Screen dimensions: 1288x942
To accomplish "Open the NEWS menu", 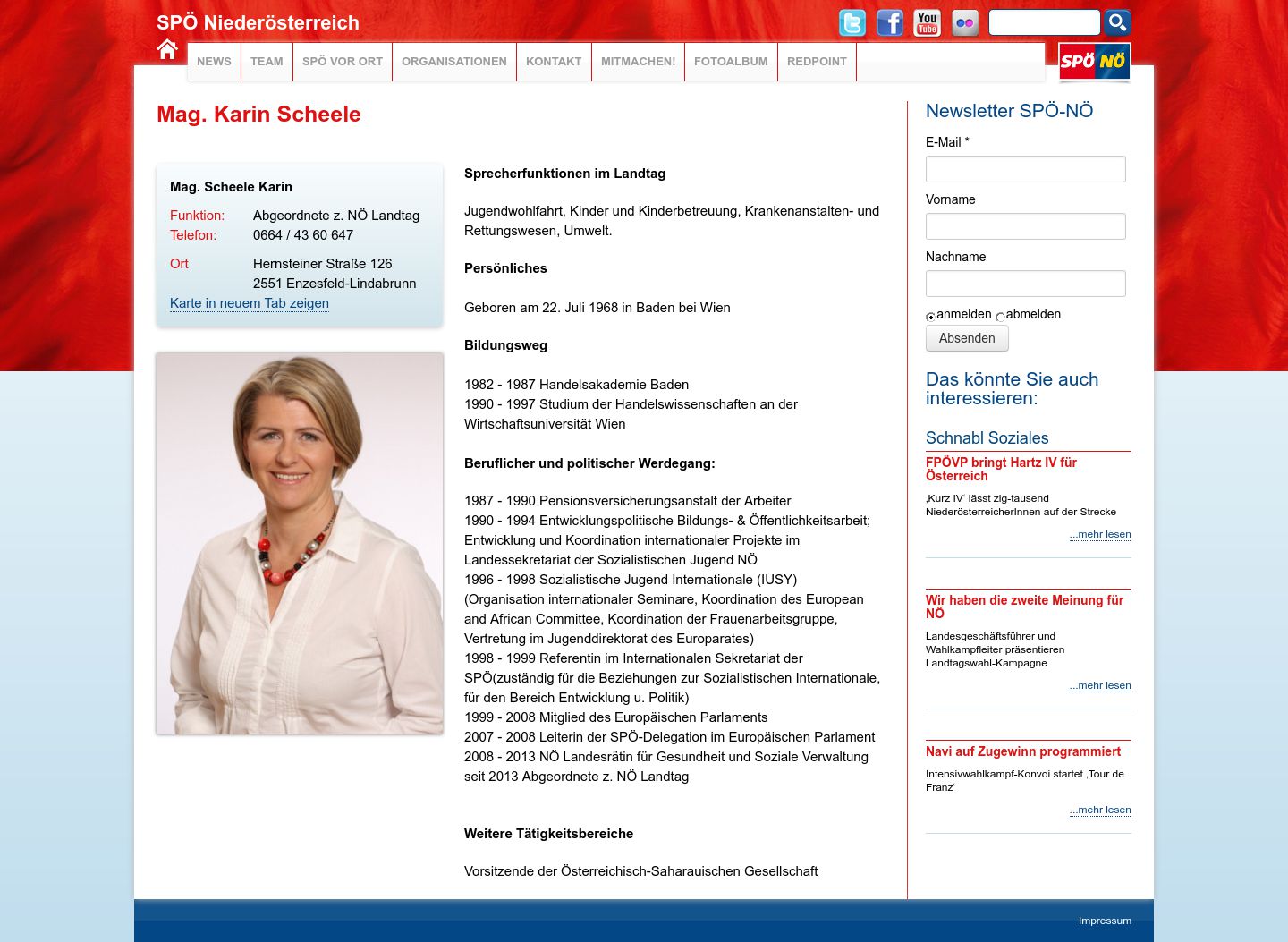I will point(214,62).
